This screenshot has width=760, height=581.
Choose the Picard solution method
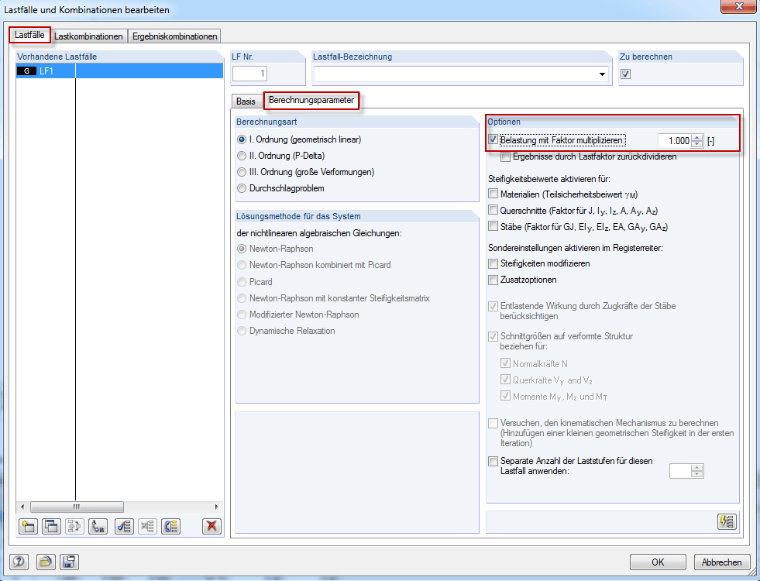[x=241, y=282]
